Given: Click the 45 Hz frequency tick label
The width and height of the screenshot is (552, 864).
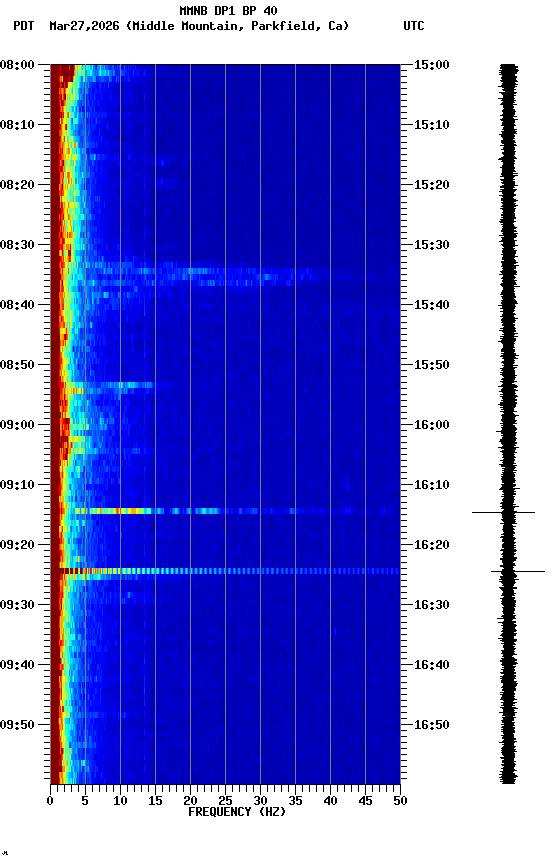Looking at the screenshot, I should pos(365,801).
